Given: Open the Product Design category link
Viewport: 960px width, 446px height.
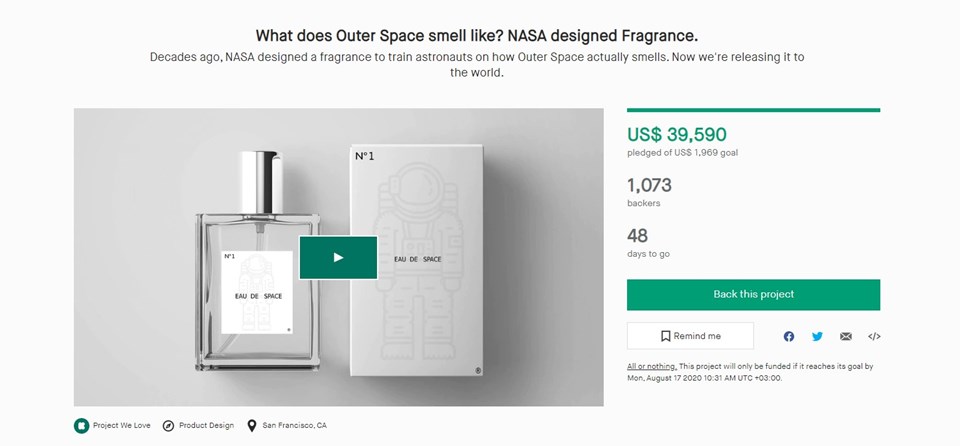Looking at the screenshot, I should (x=206, y=425).
